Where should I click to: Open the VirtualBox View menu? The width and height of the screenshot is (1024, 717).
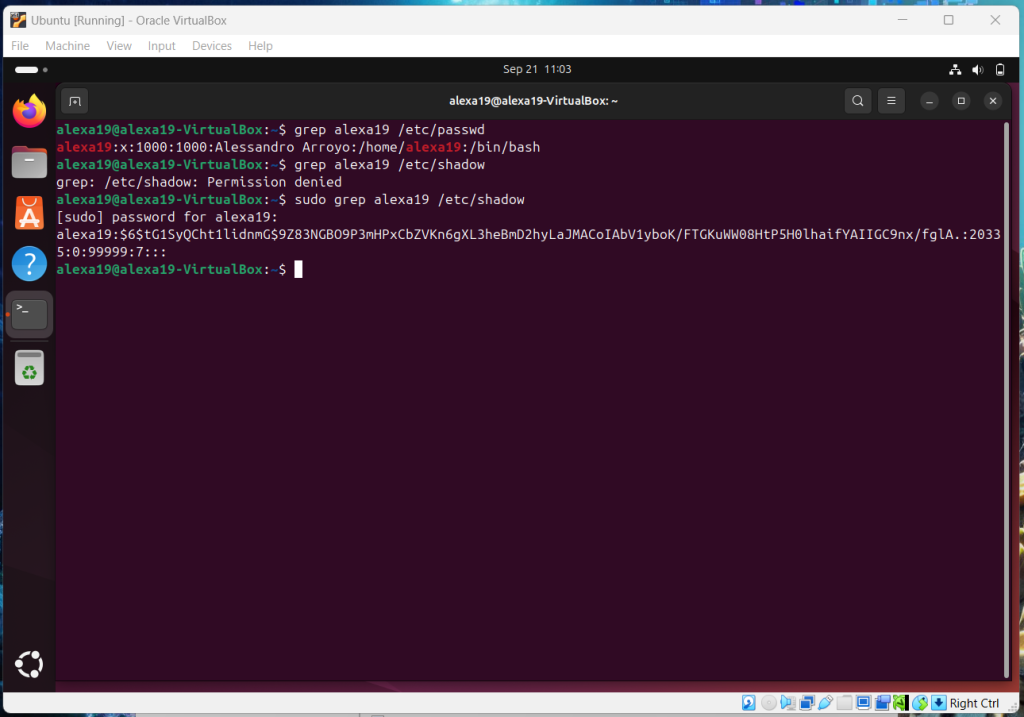coord(119,46)
